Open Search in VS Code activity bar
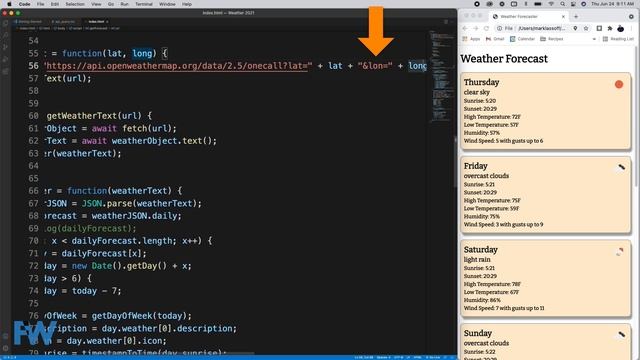640x360 pixels. point(5,36)
